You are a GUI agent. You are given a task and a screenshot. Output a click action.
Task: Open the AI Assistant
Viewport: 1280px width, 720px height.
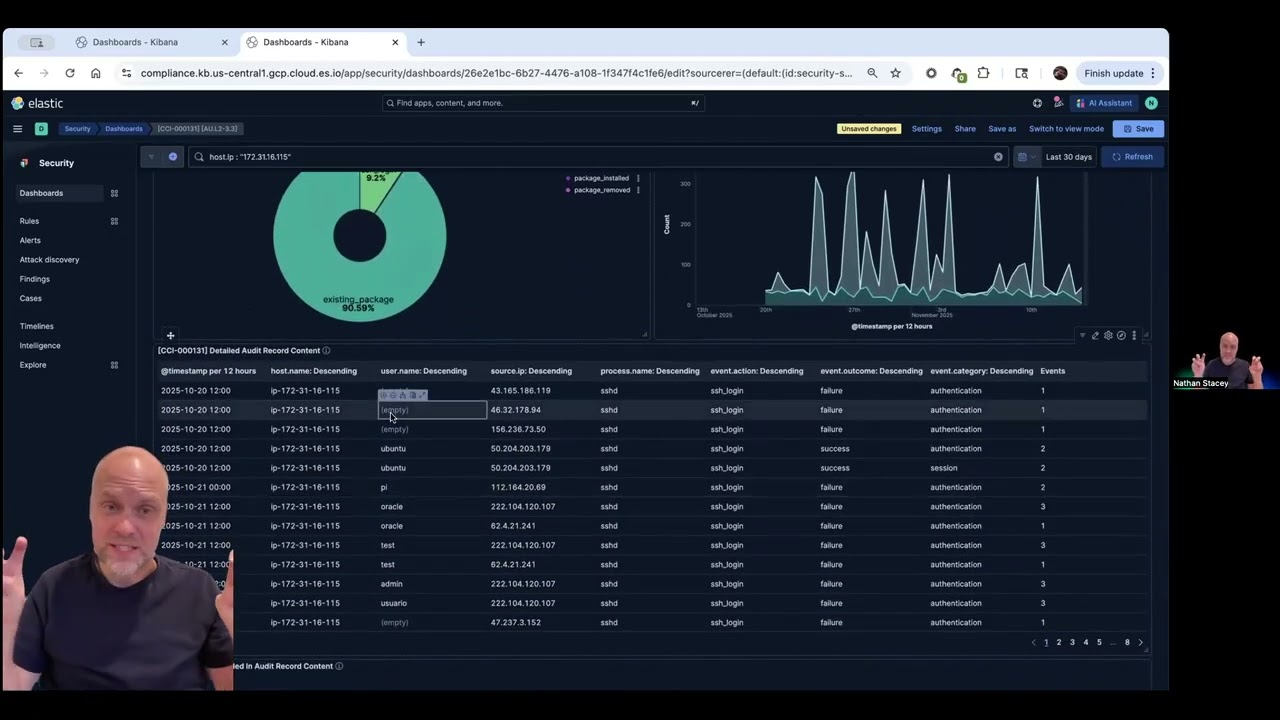point(1103,103)
